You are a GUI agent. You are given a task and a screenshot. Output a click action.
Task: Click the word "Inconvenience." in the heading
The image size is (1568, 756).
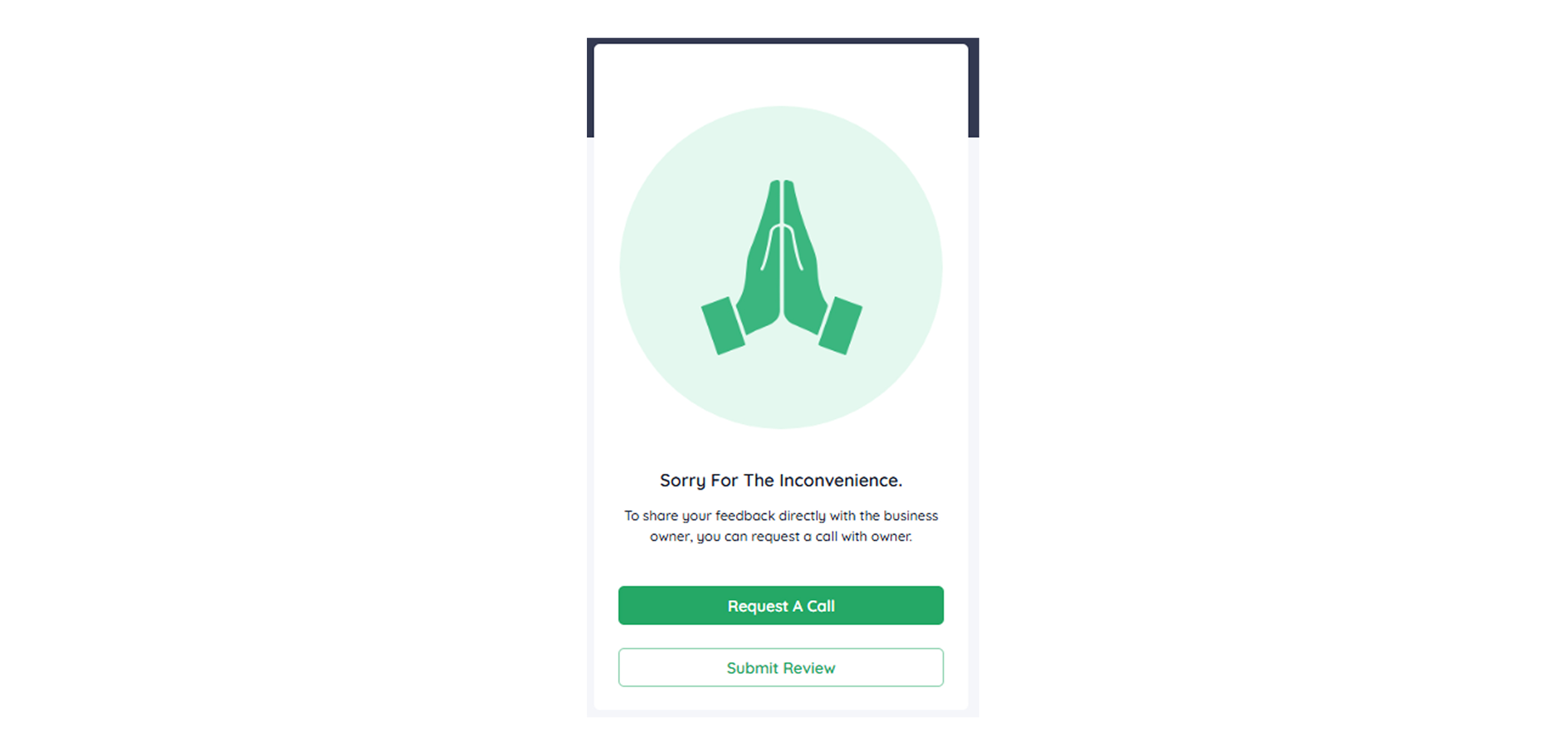point(841,480)
